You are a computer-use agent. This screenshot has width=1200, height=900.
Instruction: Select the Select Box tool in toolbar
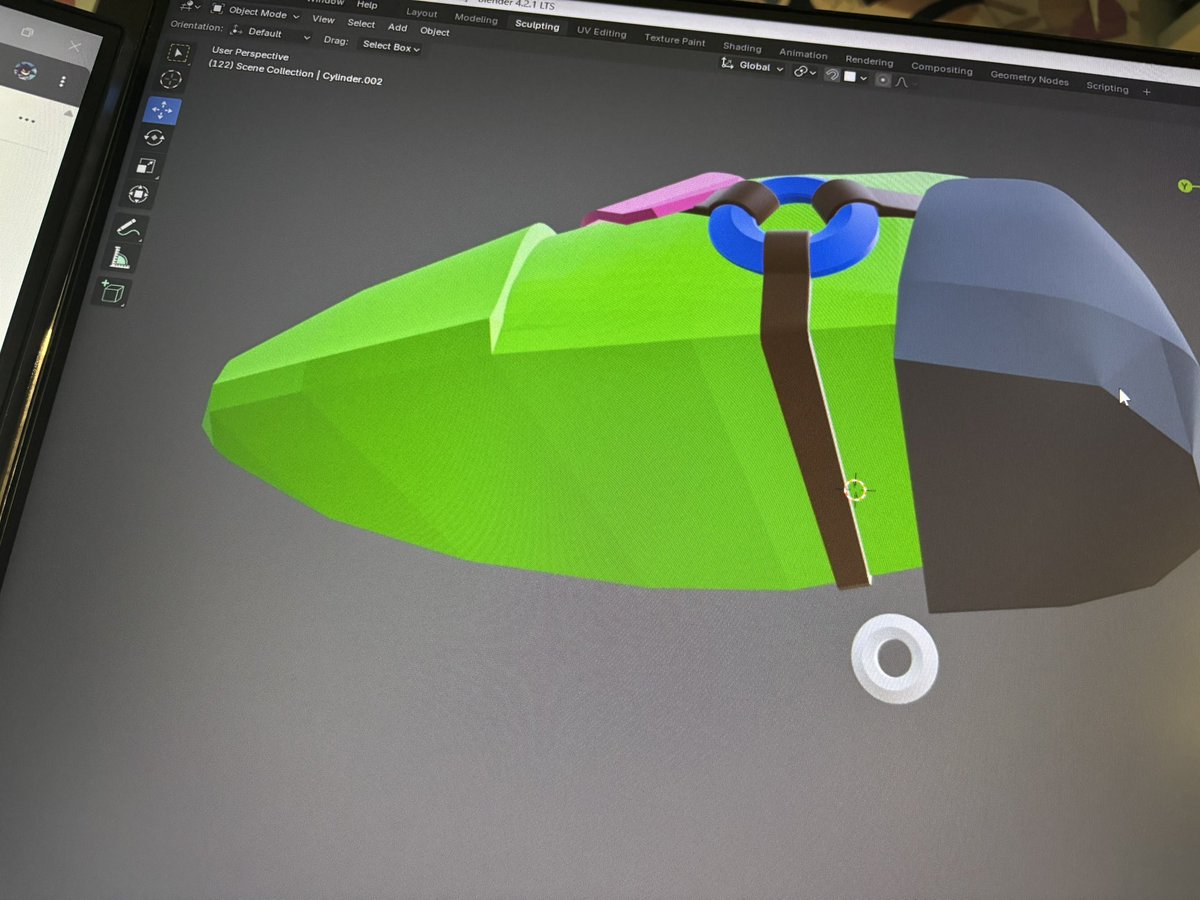click(178, 52)
